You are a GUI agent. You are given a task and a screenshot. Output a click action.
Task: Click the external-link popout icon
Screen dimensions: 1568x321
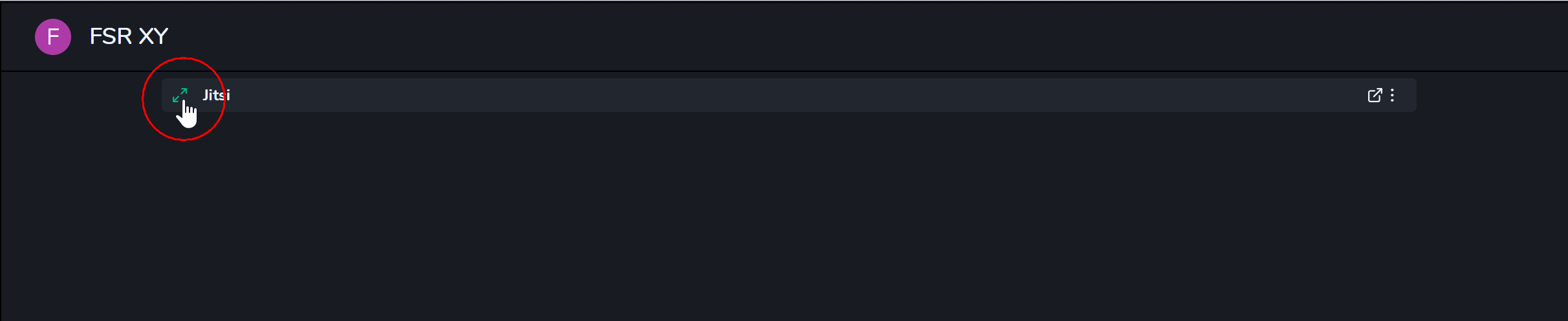coord(1375,95)
